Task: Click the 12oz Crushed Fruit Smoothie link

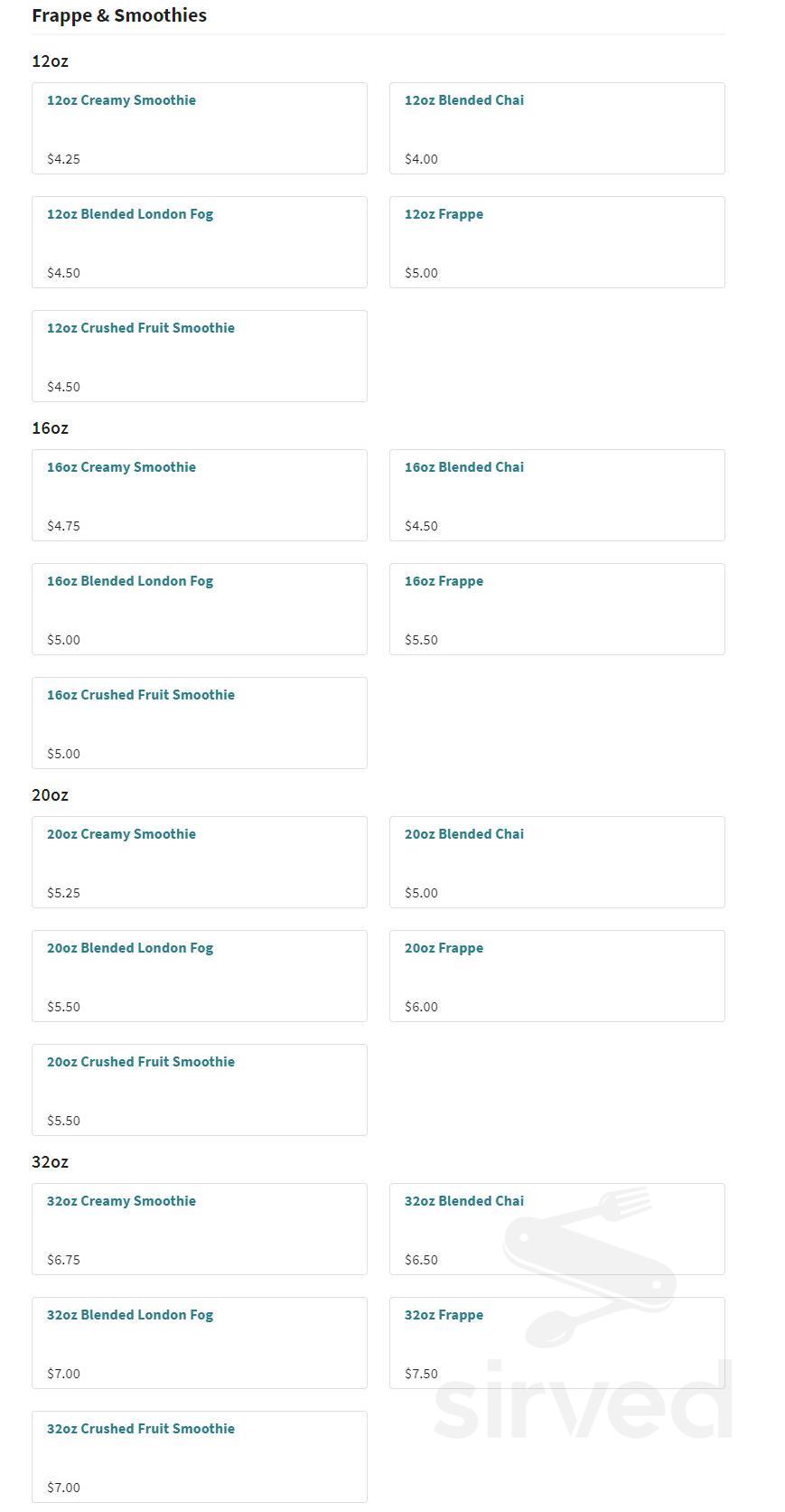Action: point(141,328)
